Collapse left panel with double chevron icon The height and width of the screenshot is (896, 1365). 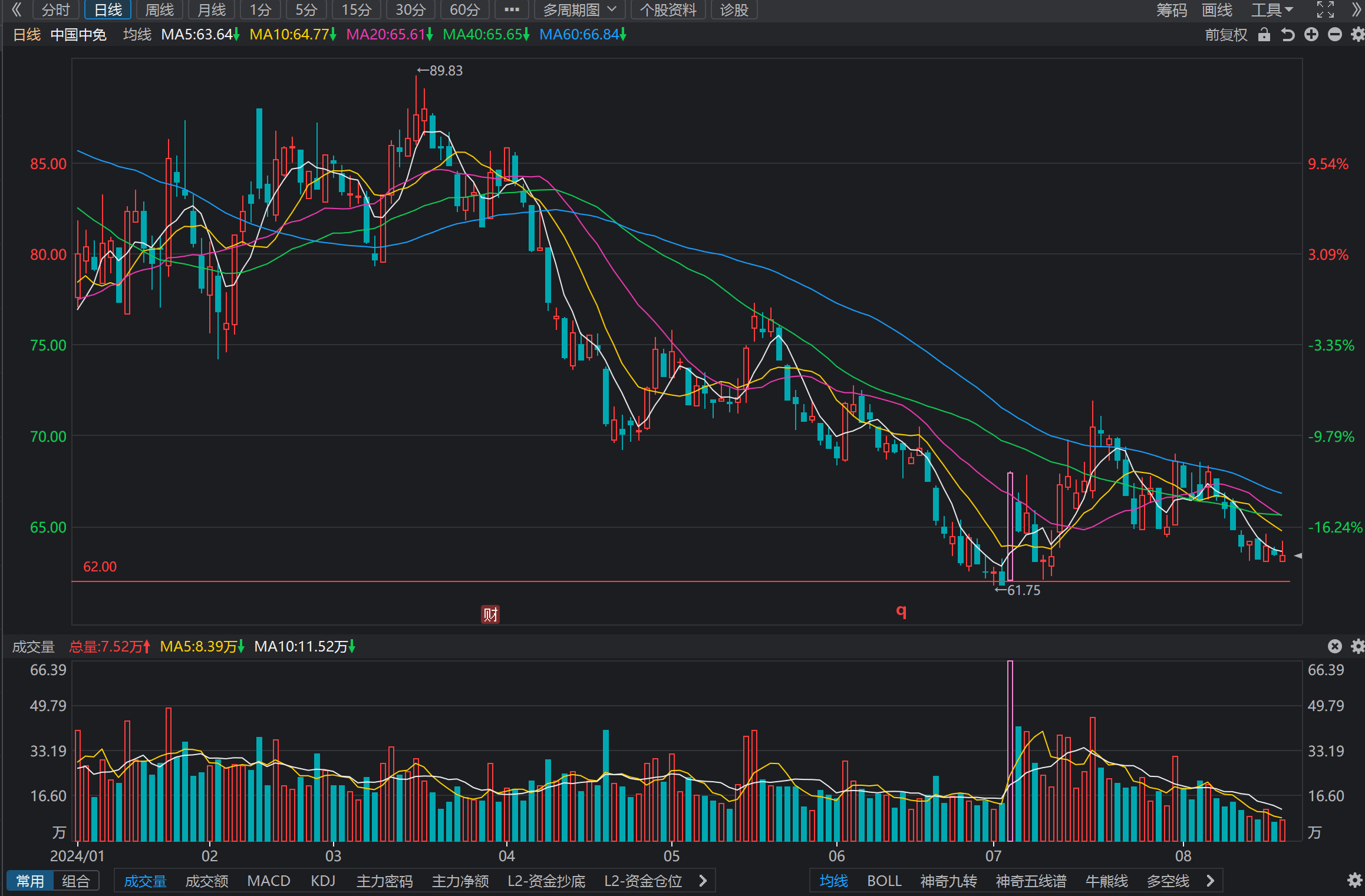click(16, 9)
